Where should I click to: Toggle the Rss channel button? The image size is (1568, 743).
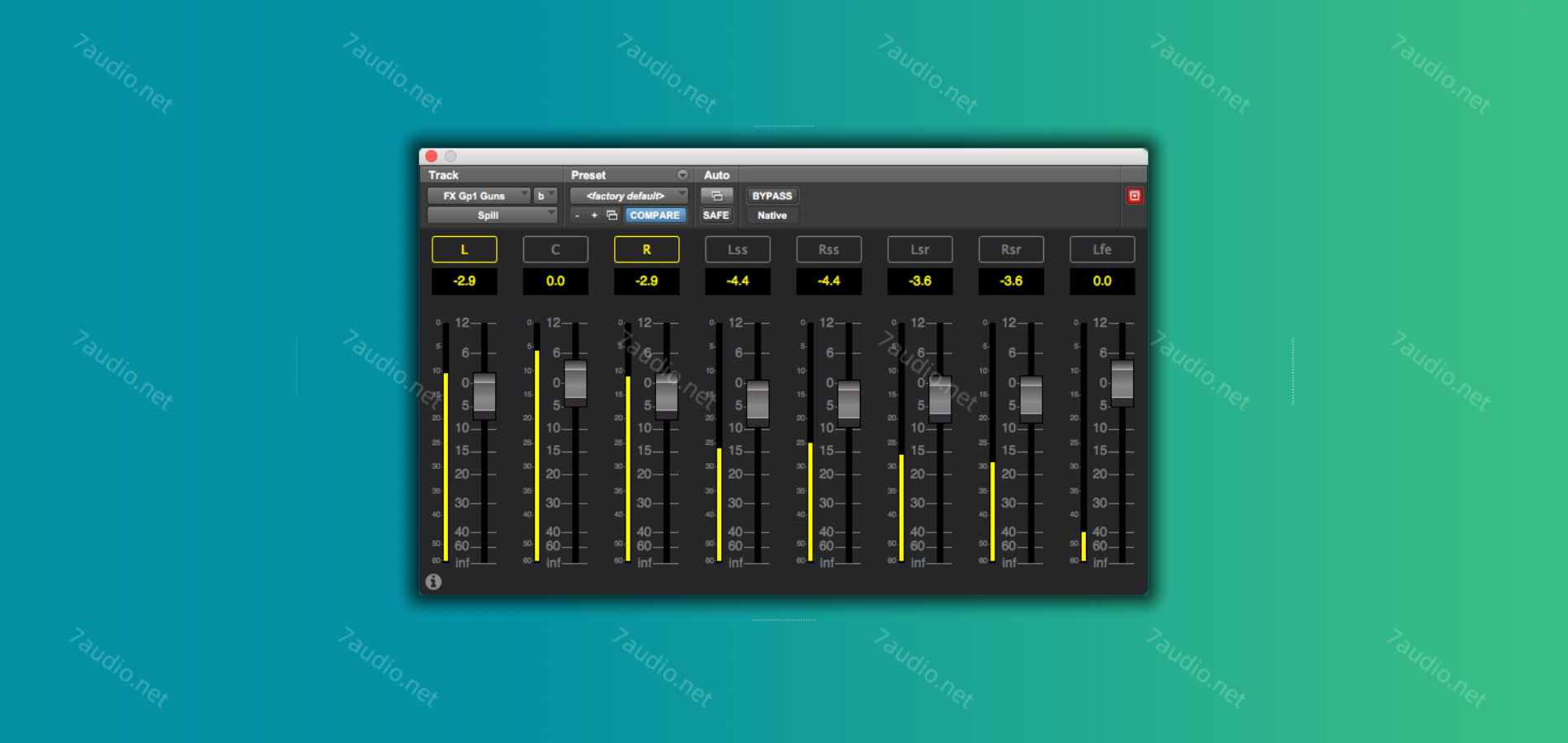(x=829, y=249)
